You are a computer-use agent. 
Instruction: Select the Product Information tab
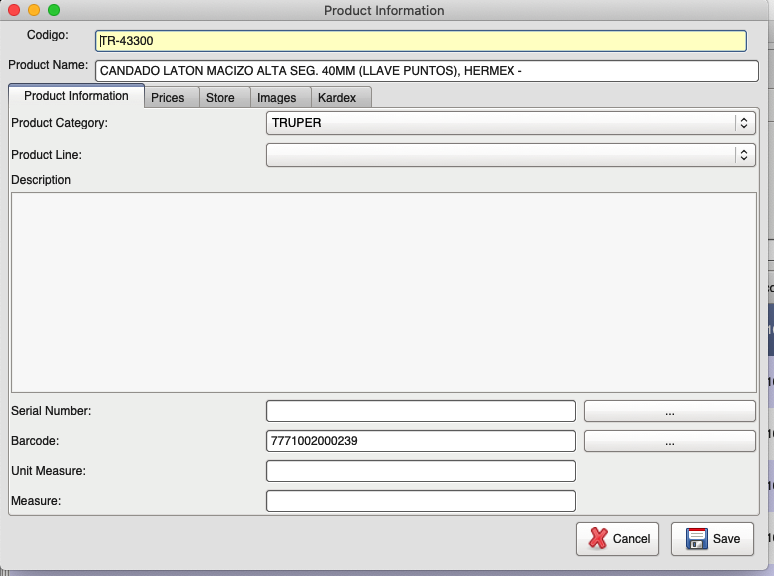pos(76,96)
